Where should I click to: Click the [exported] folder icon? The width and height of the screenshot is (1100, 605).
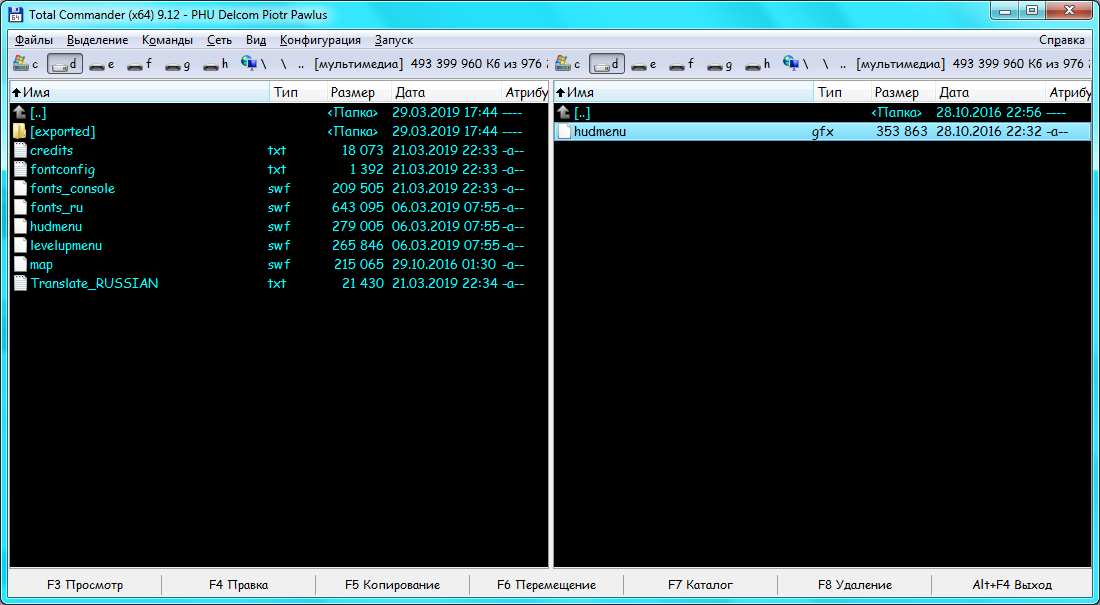(20, 132)
